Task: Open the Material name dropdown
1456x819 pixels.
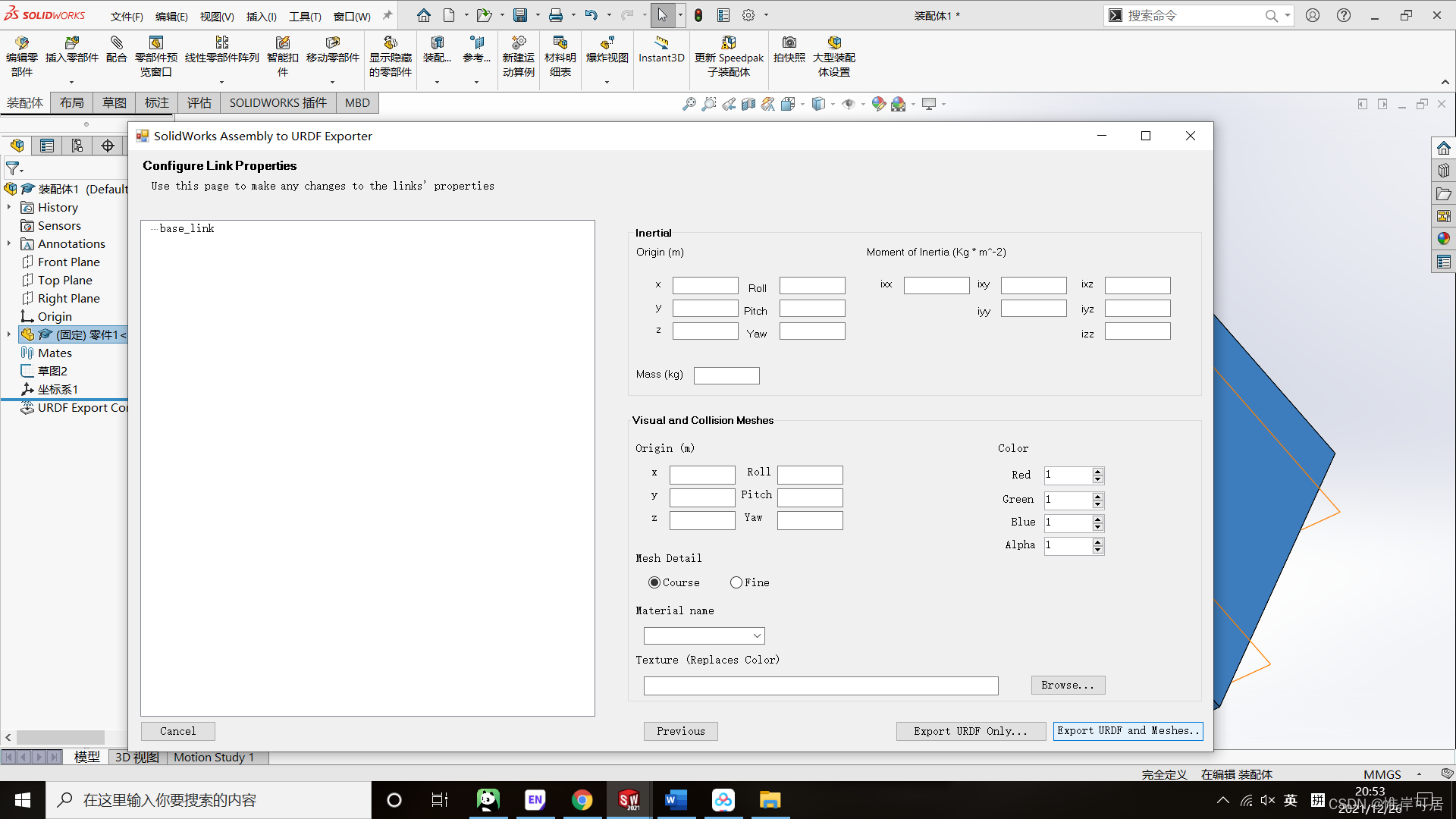Action: tap(757, 635)
